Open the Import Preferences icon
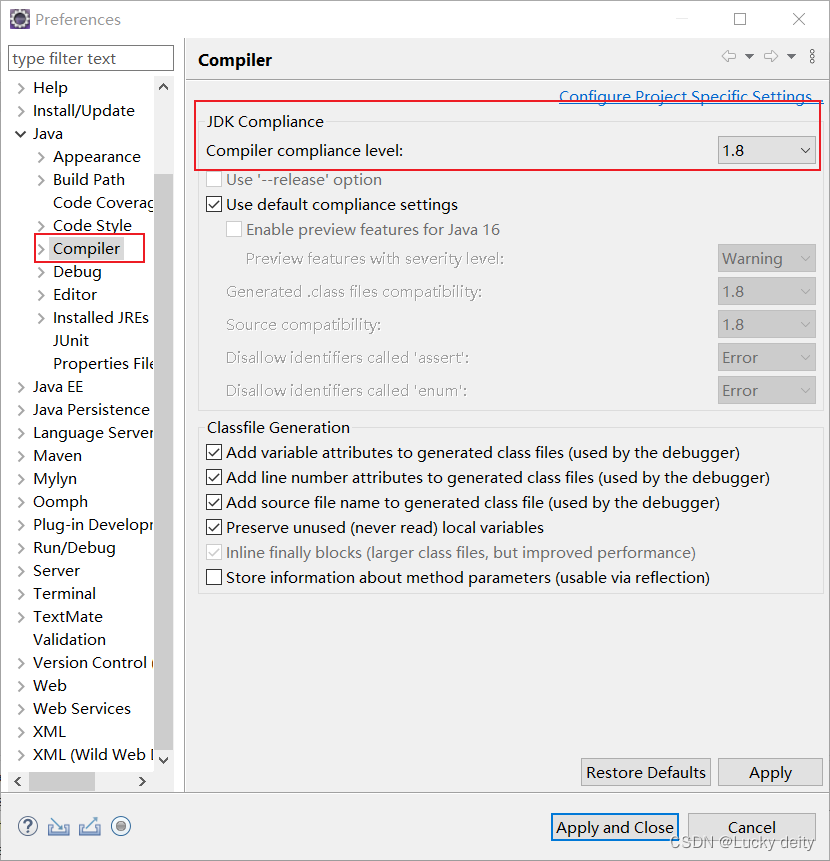This screenshot has width=830, height=861. coord(58,826)
